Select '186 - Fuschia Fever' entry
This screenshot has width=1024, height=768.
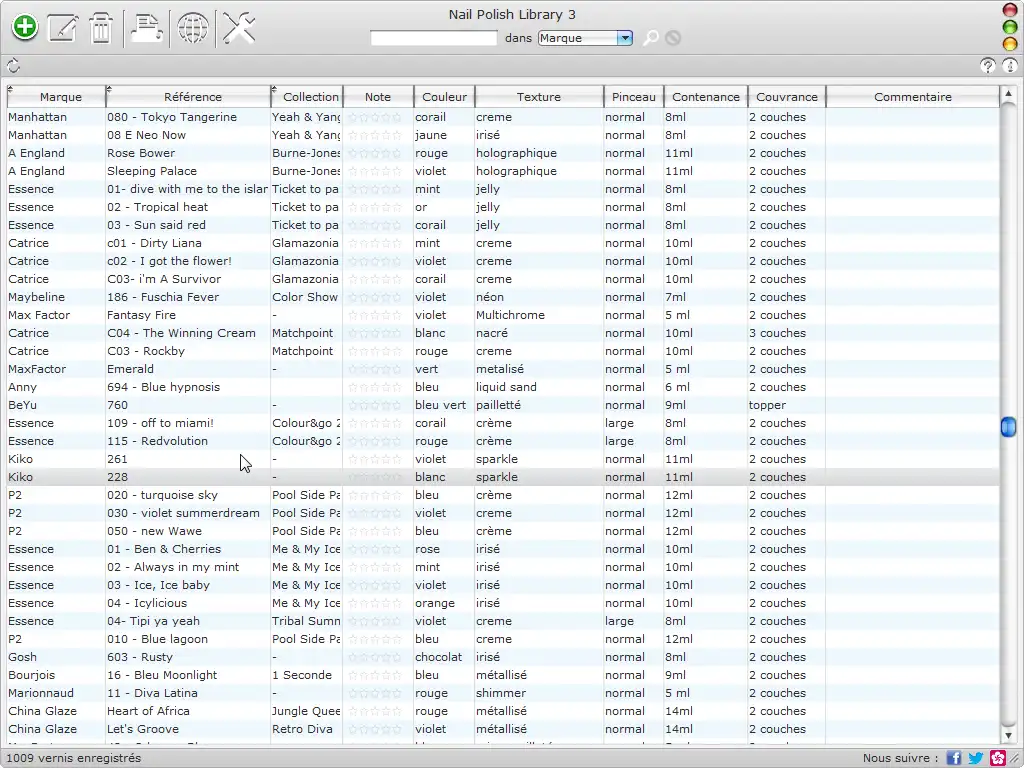(x=163, y=297)
